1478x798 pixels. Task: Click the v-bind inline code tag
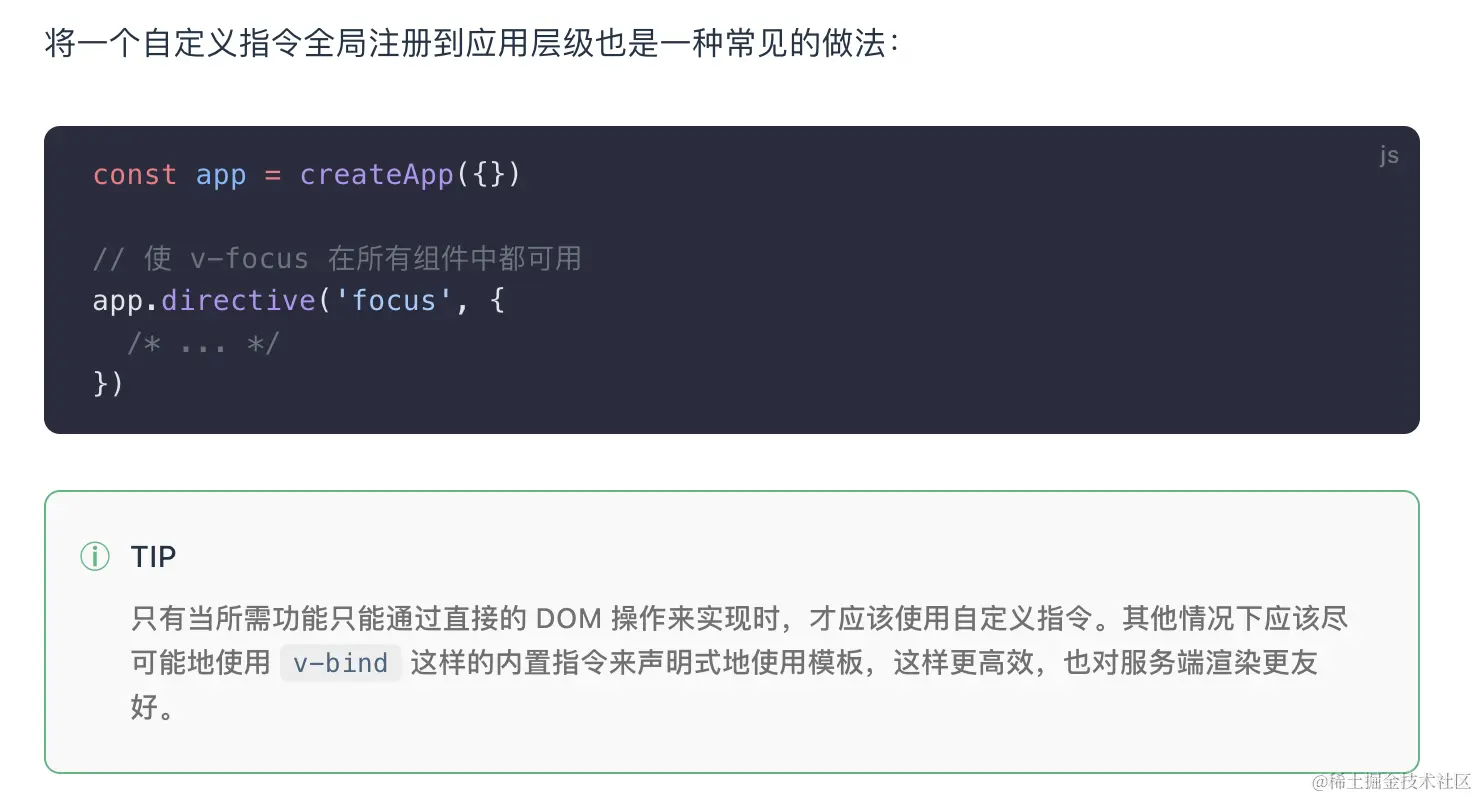341,663
